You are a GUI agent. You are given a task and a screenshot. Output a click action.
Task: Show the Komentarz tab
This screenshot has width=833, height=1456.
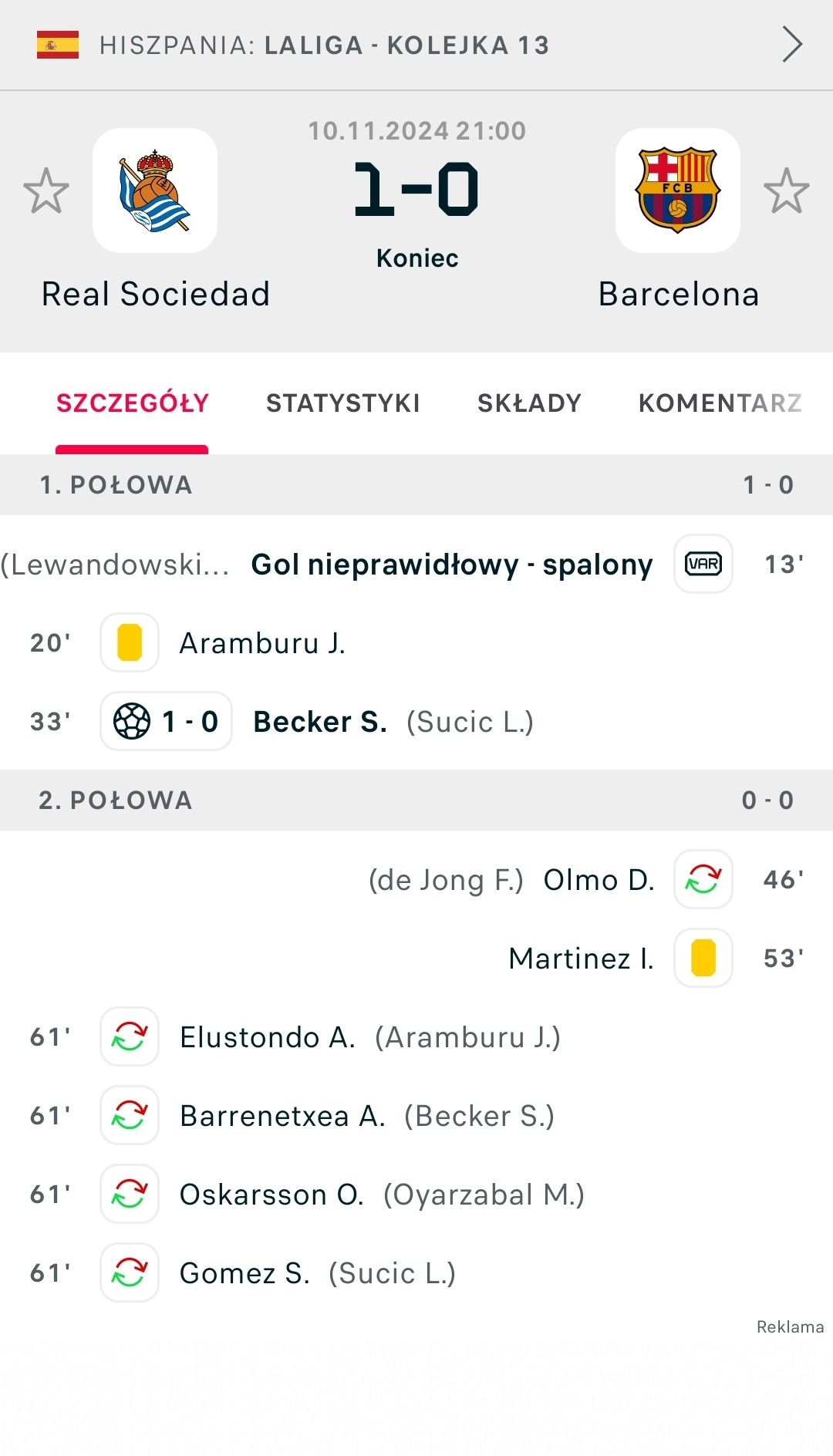pos(720,403)
